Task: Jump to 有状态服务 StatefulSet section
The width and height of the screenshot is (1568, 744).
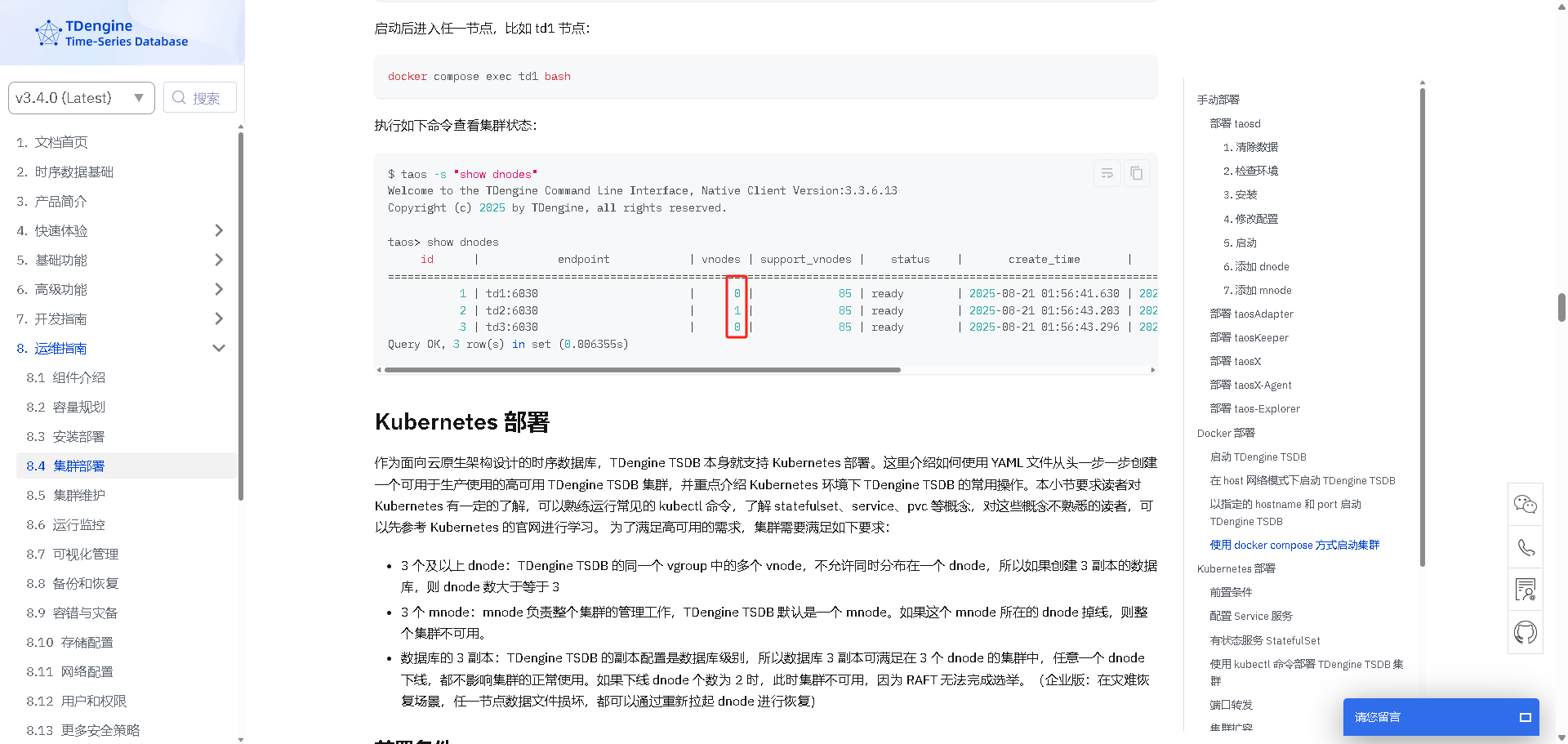Action: click(x=1264, y=640)
